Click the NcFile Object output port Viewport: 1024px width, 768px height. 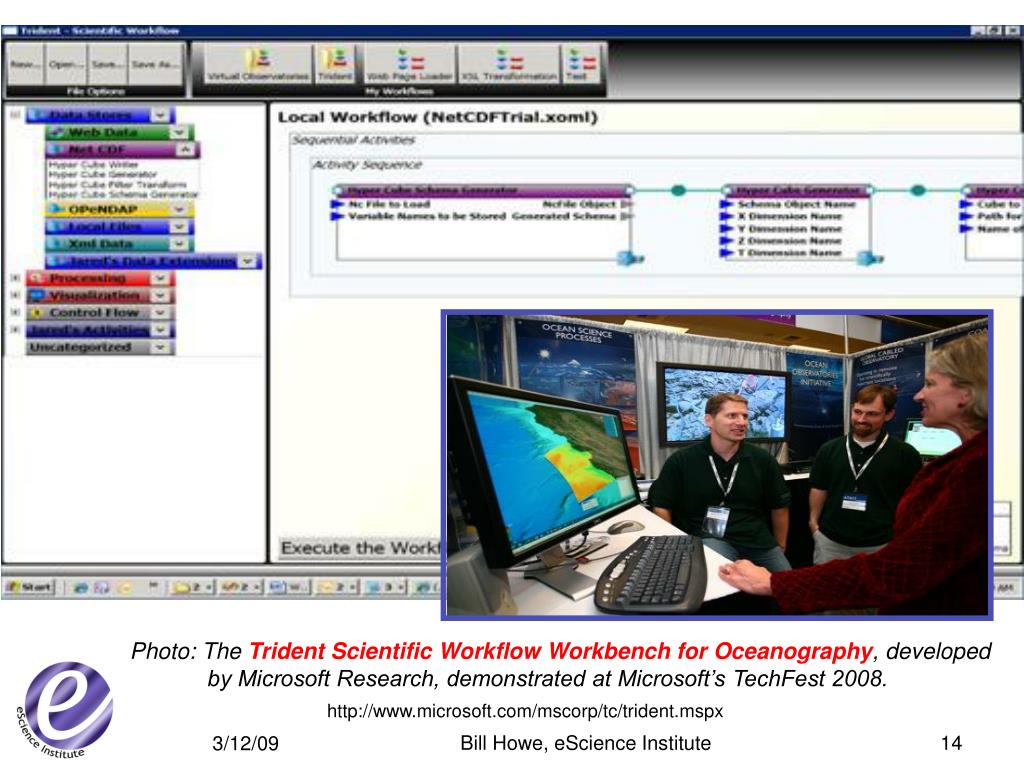[x=627, y=204]
